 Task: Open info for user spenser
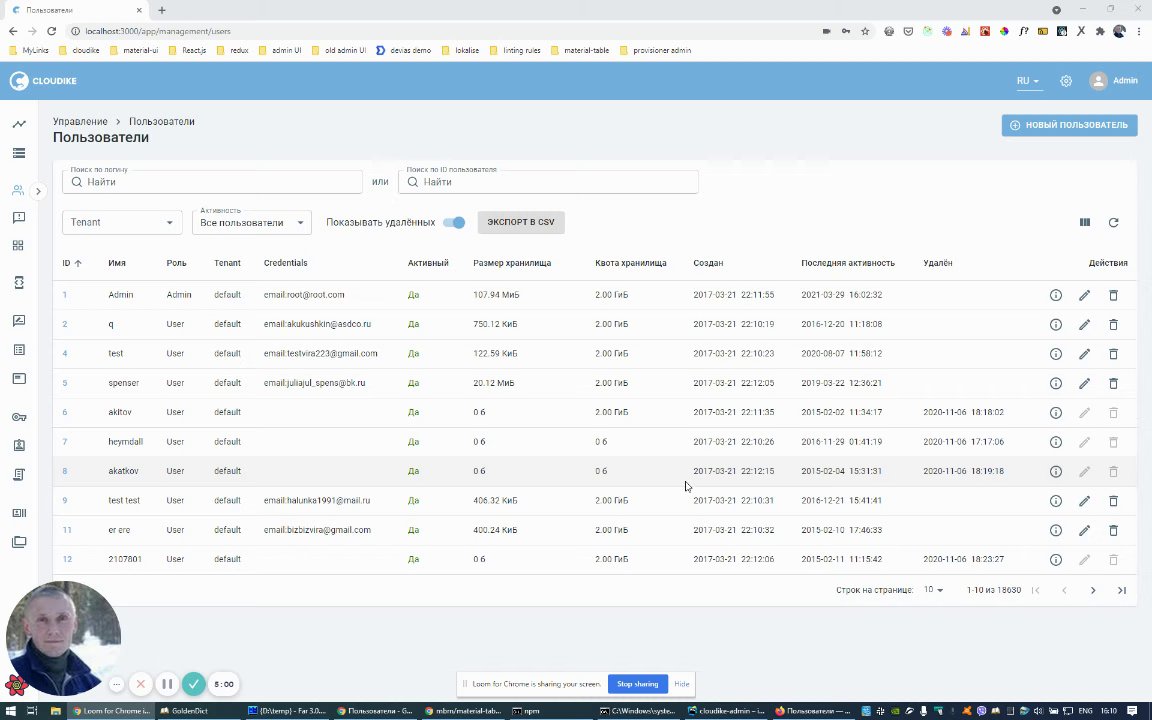[1056, 383]
